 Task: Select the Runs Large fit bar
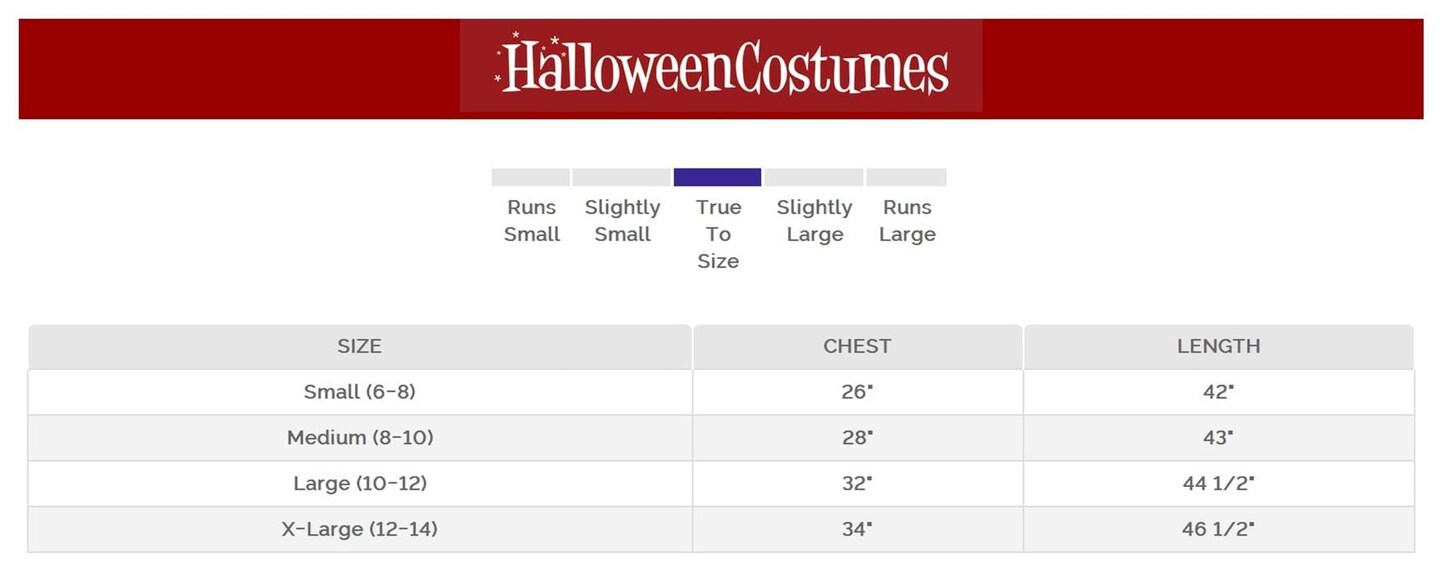[906, 177]
